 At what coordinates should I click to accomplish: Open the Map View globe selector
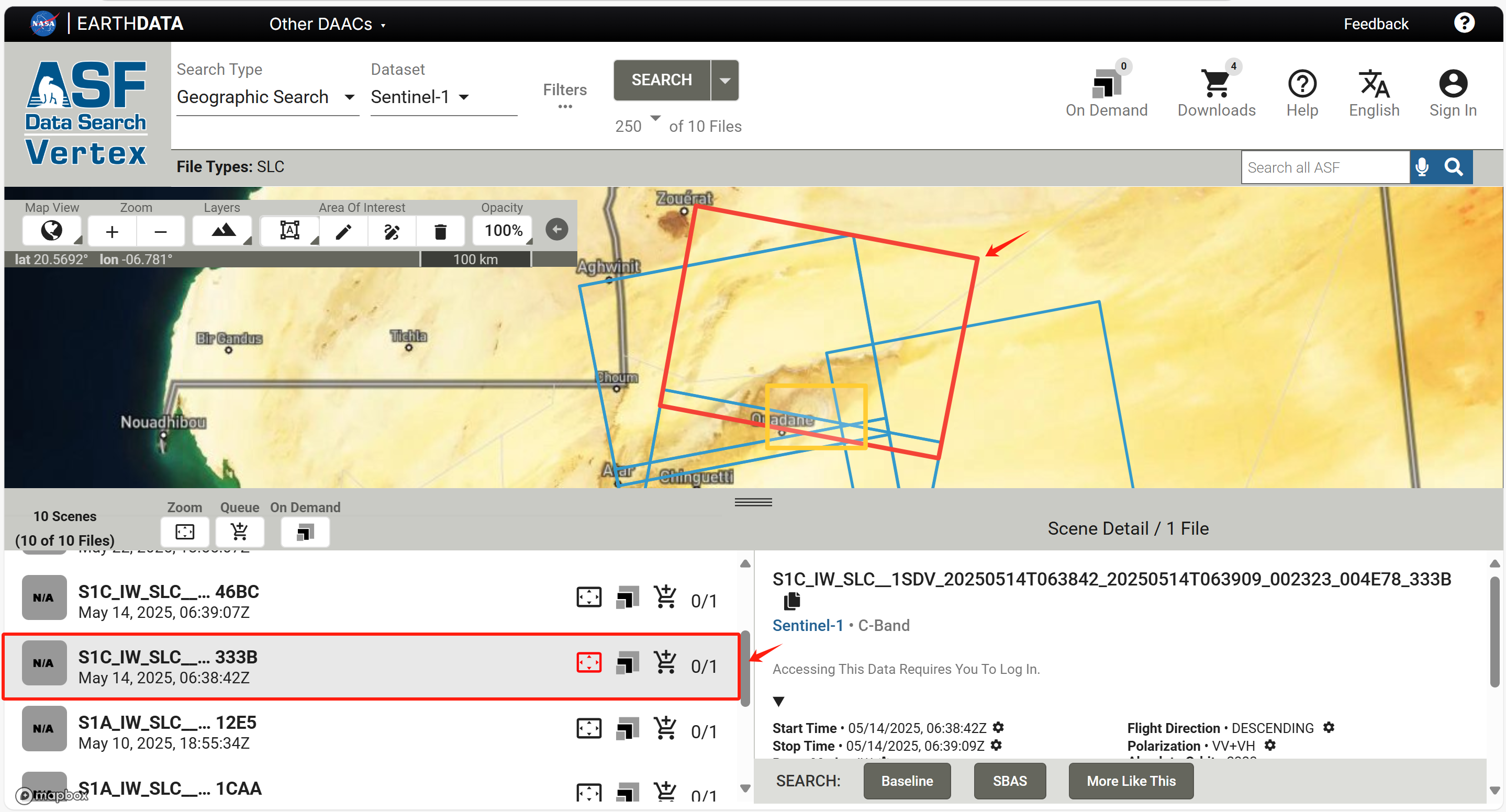51,231
